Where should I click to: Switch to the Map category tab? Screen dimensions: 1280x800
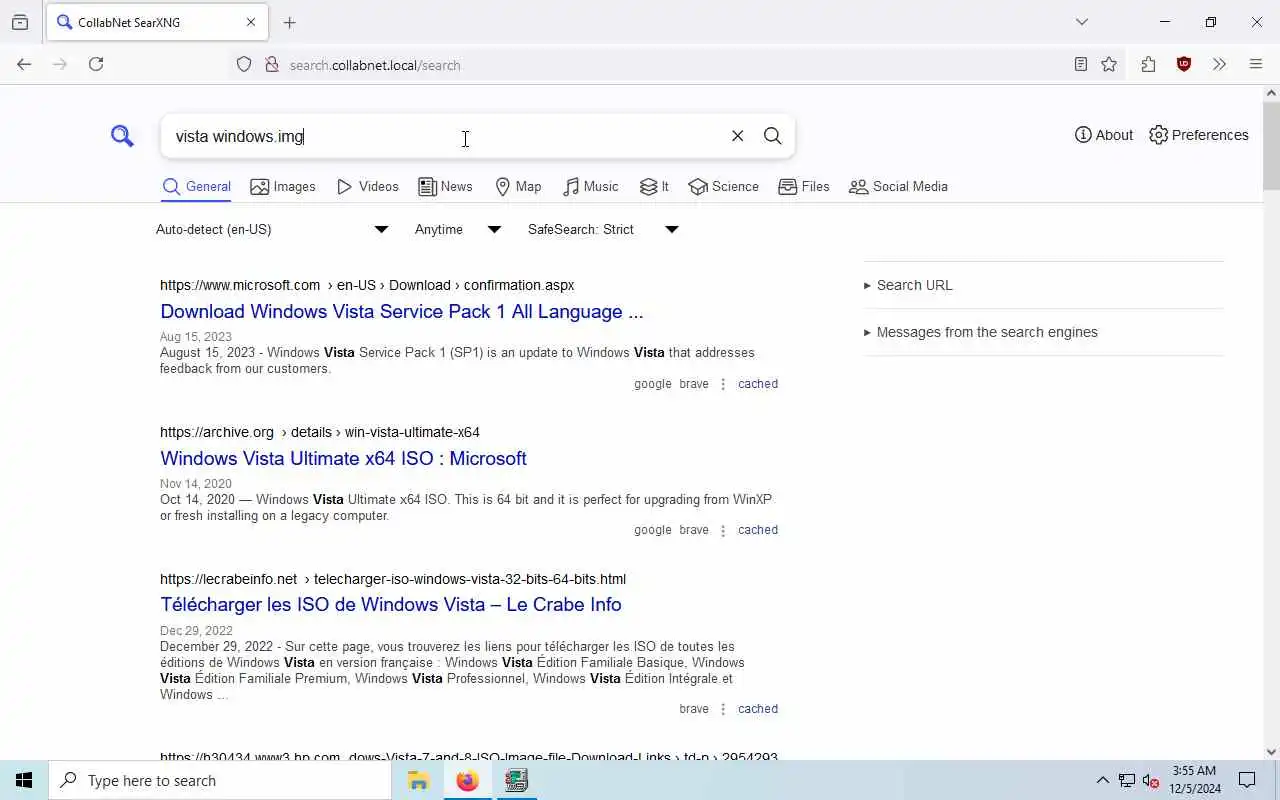coord(518,186)
